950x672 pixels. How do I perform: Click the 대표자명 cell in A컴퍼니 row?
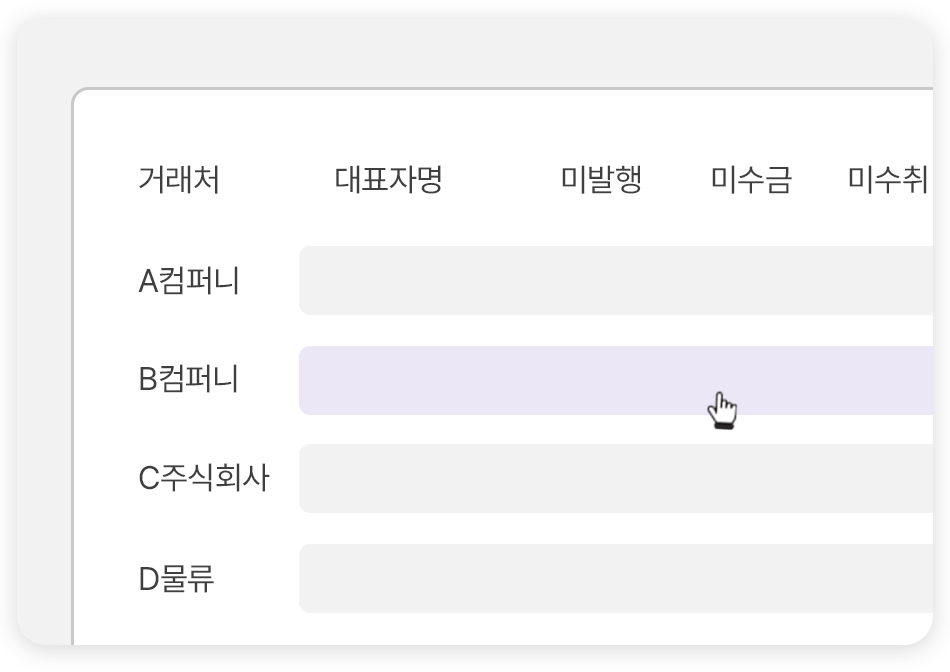tap(388, 281)
